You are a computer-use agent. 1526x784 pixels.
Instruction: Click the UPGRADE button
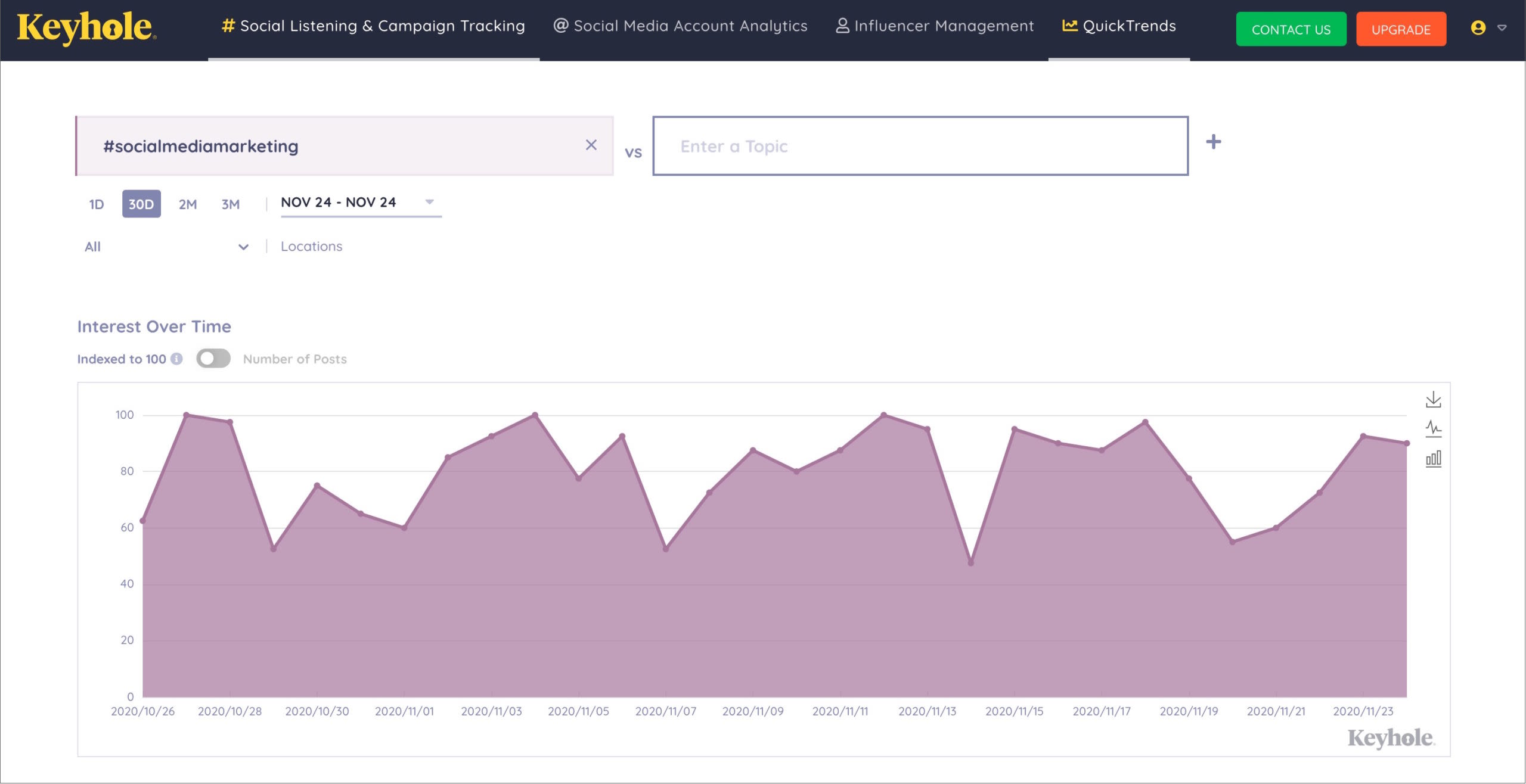(x=1401, y=29)
